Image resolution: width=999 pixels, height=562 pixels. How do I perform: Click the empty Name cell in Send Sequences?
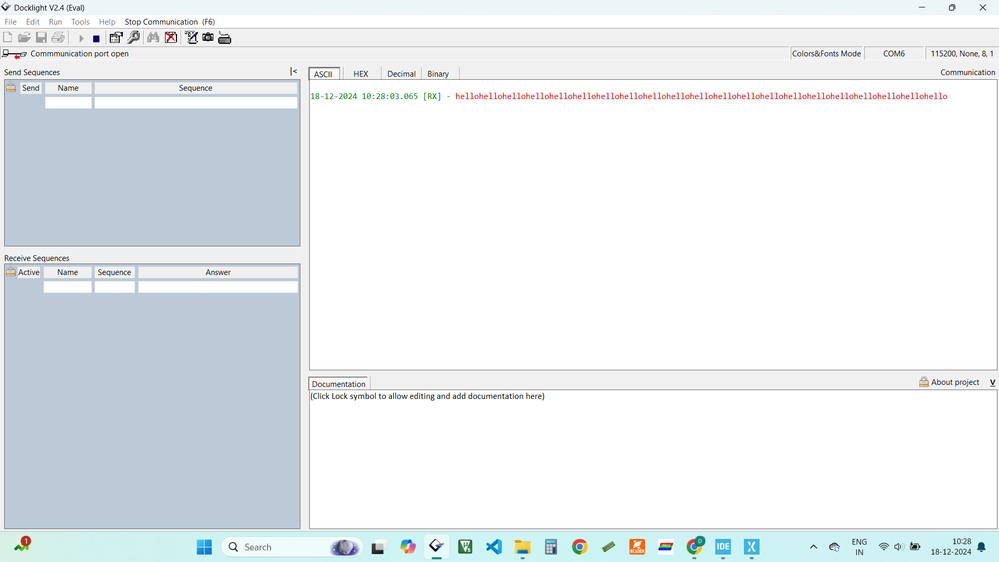pyautogui.click(x=68, y=102)
